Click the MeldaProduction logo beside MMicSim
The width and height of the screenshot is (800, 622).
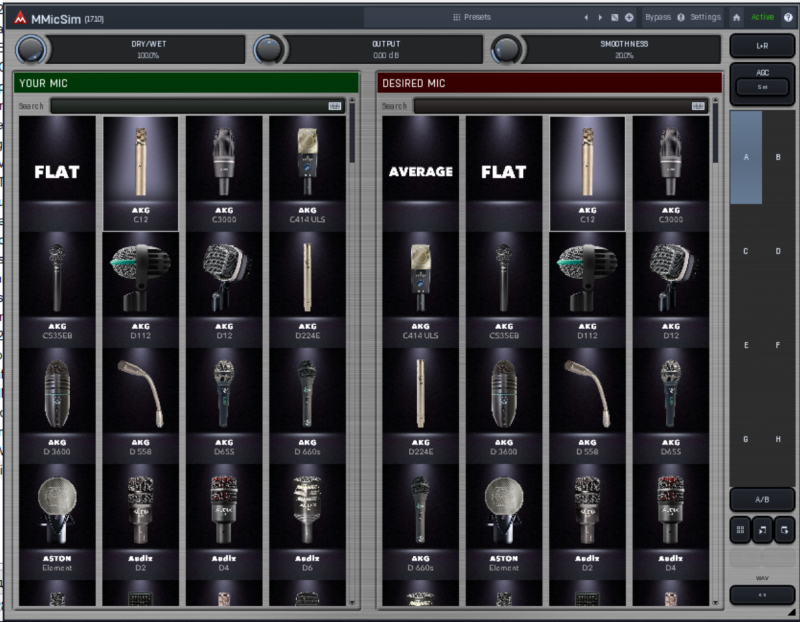pyautogui.click(x=20, y=18)
